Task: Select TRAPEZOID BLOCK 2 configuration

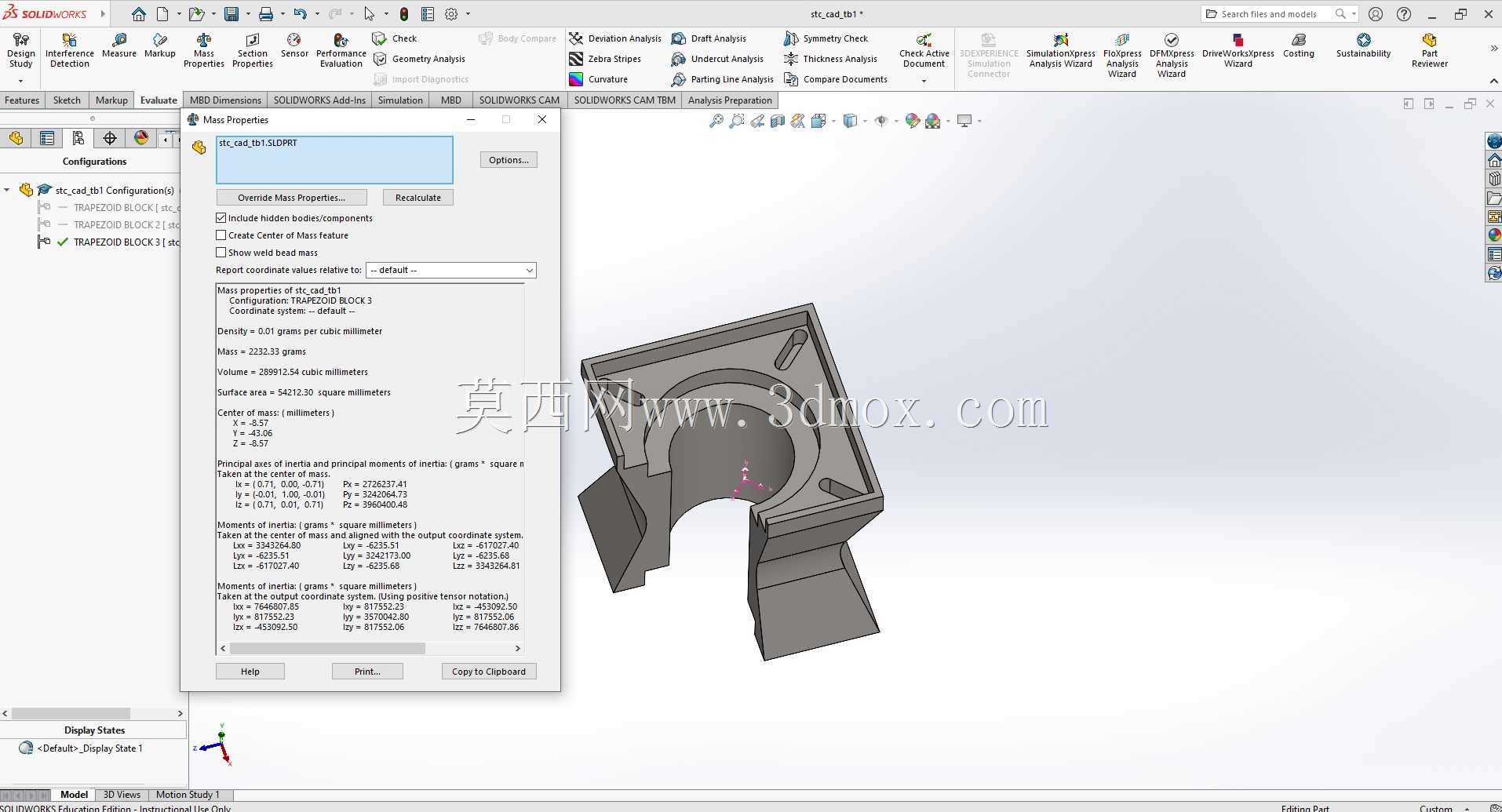Action: click(126, 225)
